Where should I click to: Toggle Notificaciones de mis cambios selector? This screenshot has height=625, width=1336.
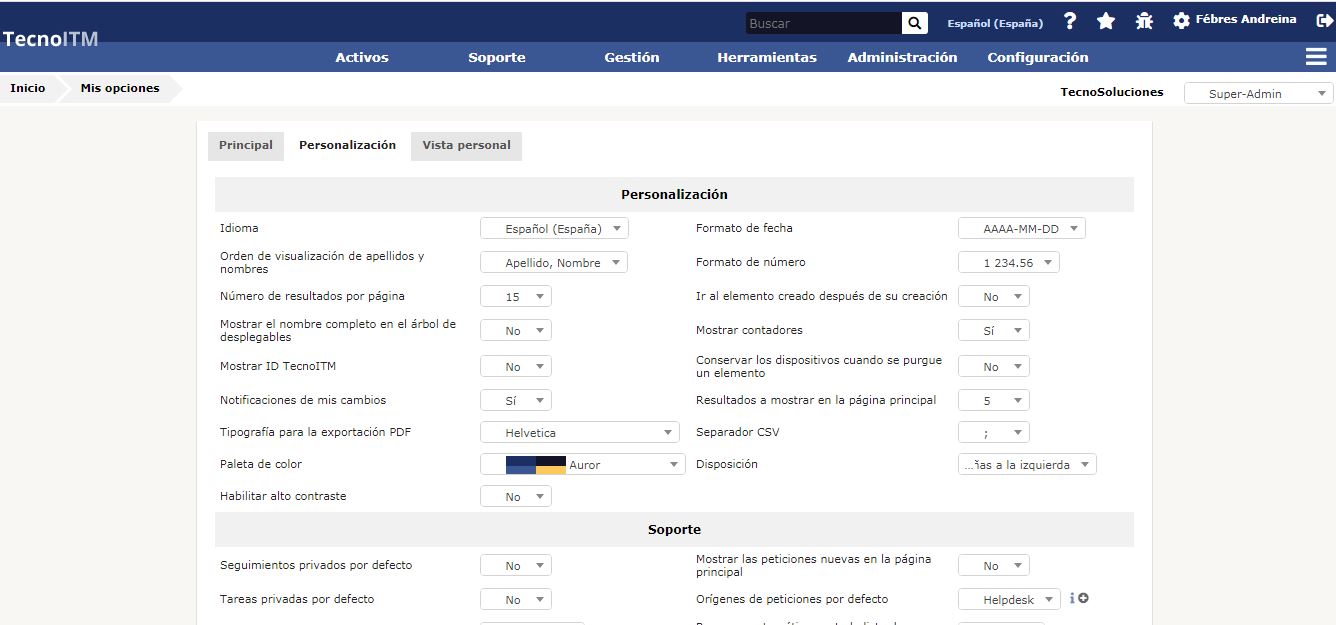(x=515, y=400)
